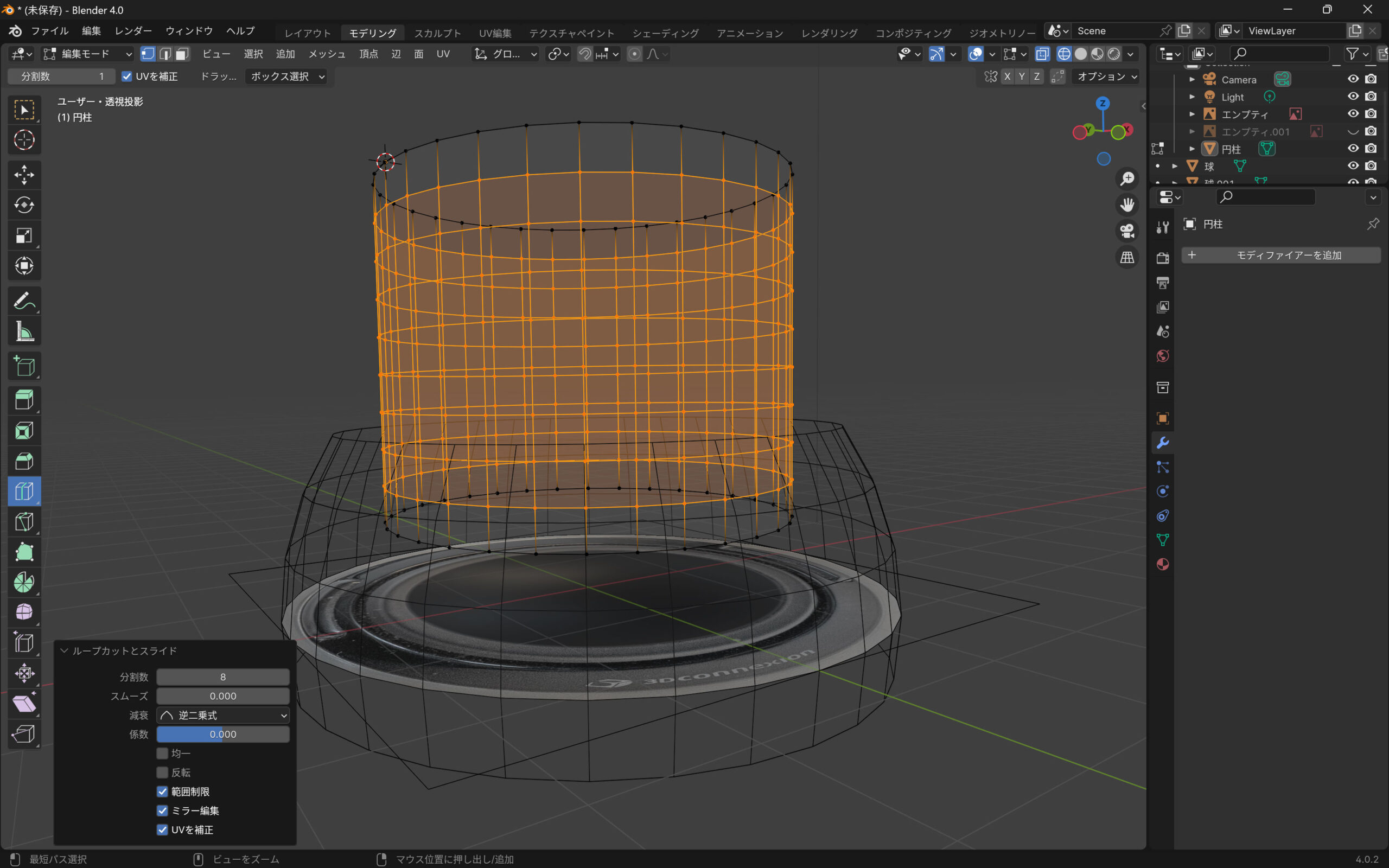Open the 逆二乗式 falloff dropdown
The image size is (1389, 868).
coord(224,716)
